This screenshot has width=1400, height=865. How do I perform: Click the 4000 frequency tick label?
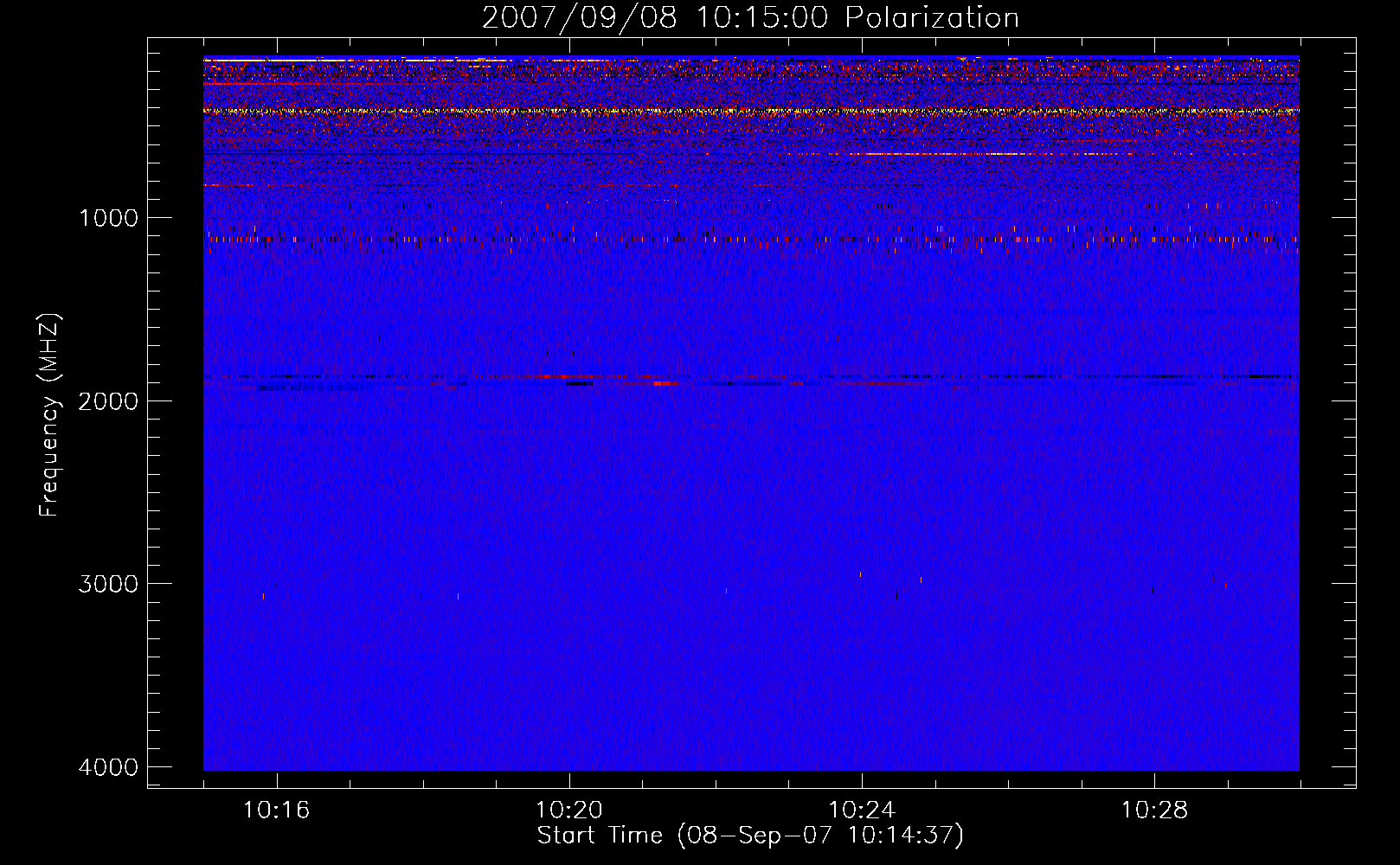point(108,767)
